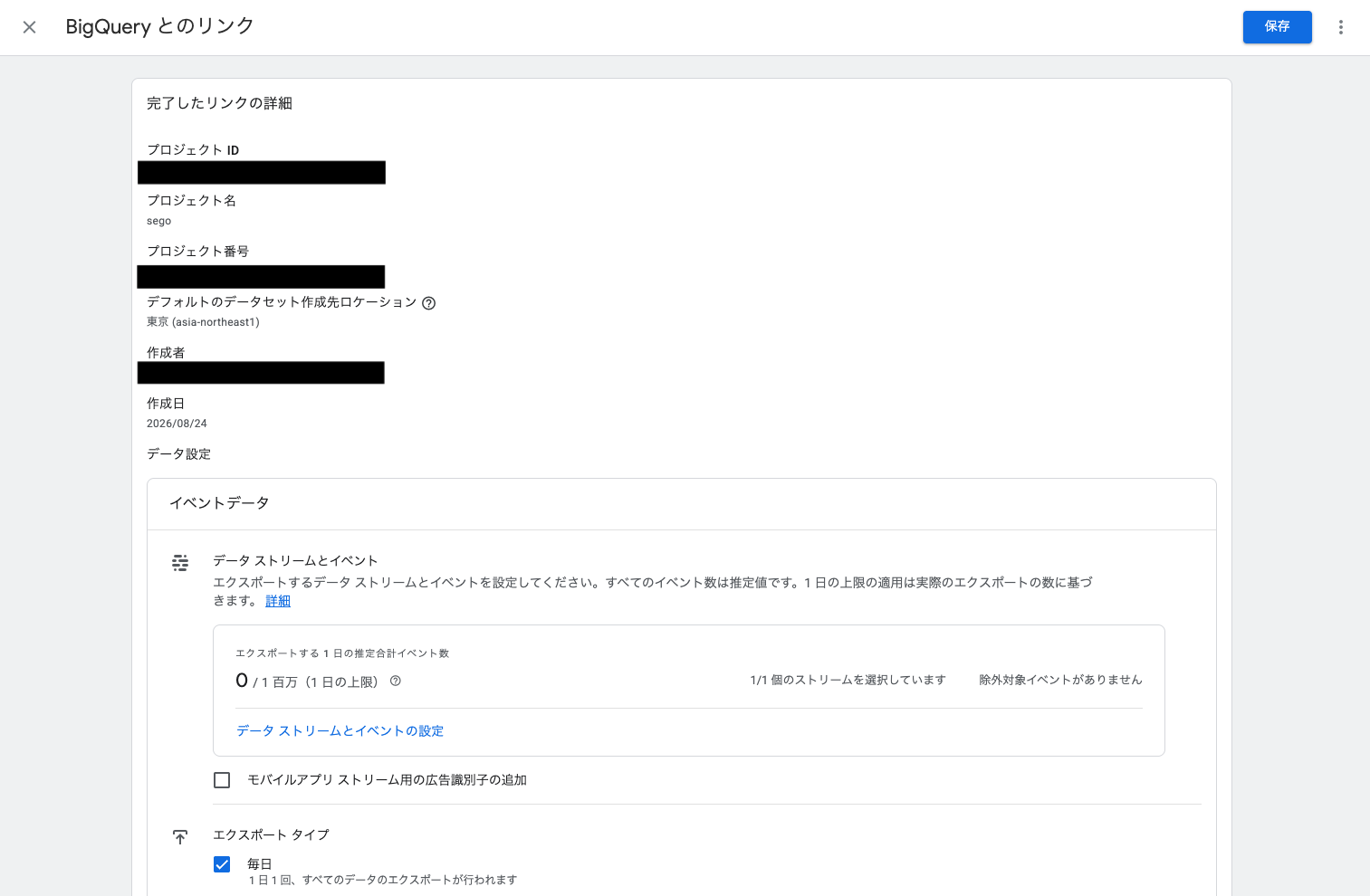
Task: Open データ ストリームとイベントの設定 link
Action: (x=340, y=730)
